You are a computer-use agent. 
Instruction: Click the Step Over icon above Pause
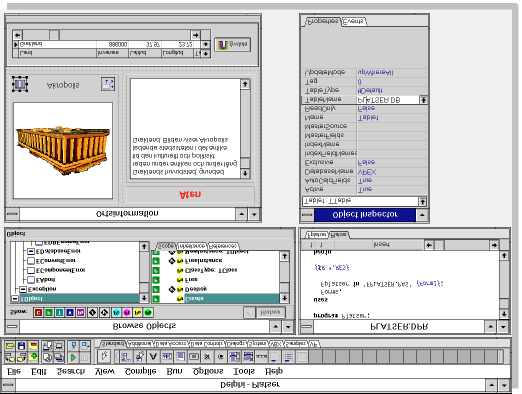pyautogui.click(x=85, y=346)
